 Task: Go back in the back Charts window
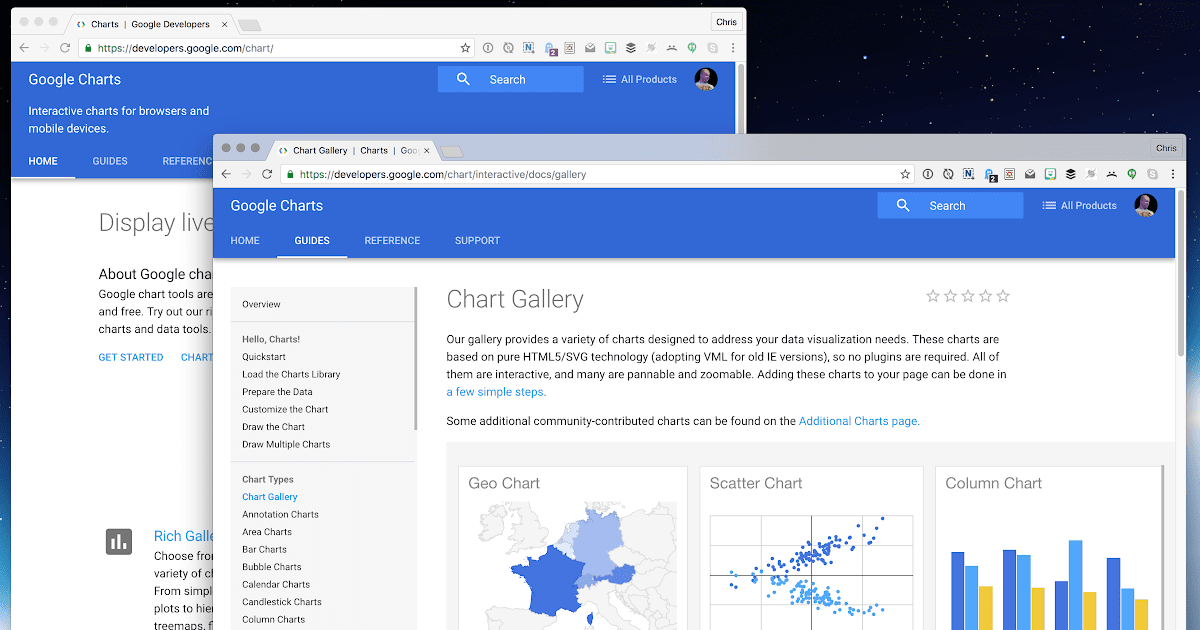23,47
